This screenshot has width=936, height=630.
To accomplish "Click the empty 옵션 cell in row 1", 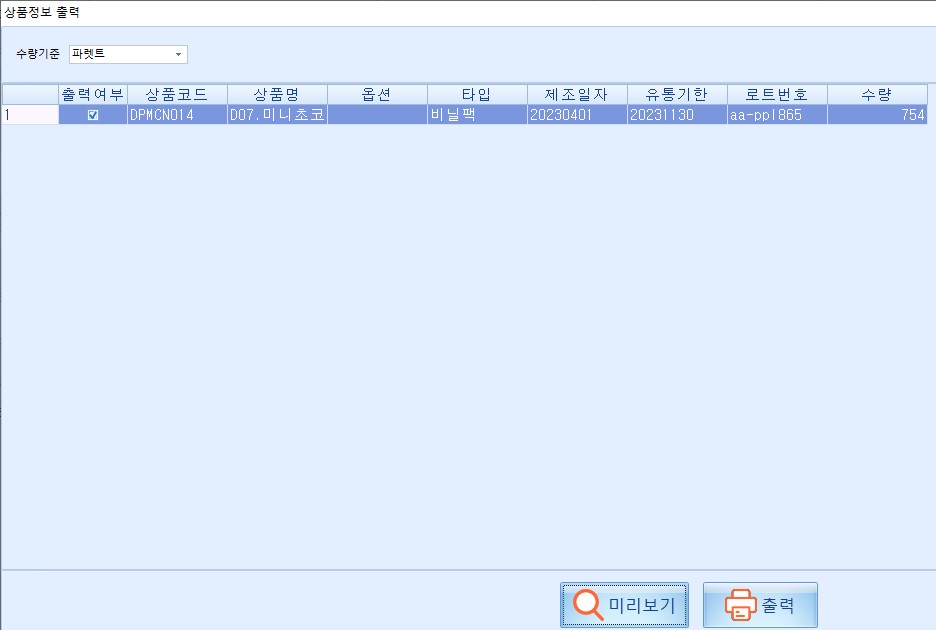I will click(377, 115).
